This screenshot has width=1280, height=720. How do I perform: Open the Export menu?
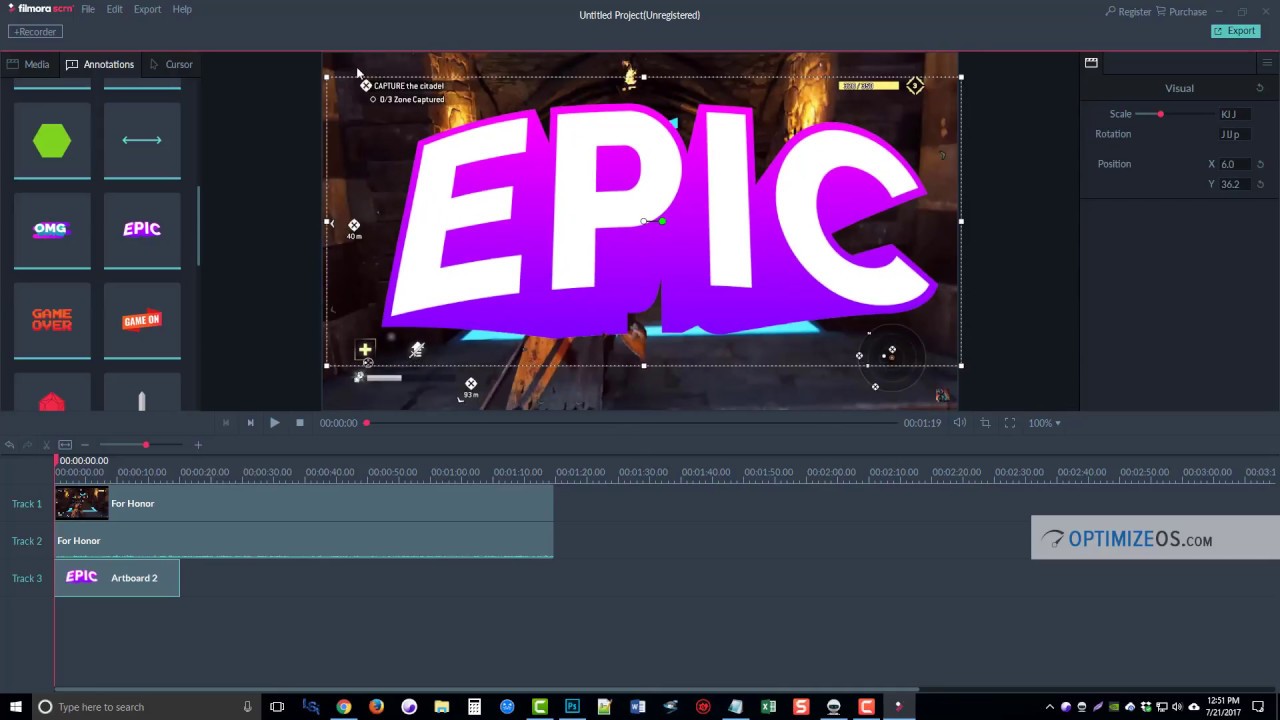coord(147,9)
